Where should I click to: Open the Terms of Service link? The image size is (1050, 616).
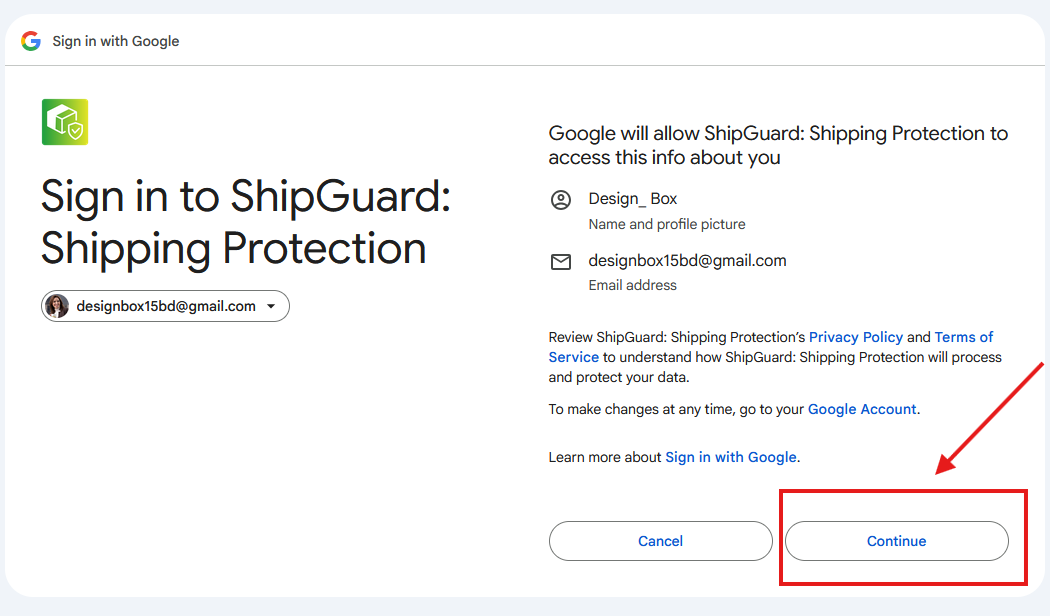pos(963,337)
